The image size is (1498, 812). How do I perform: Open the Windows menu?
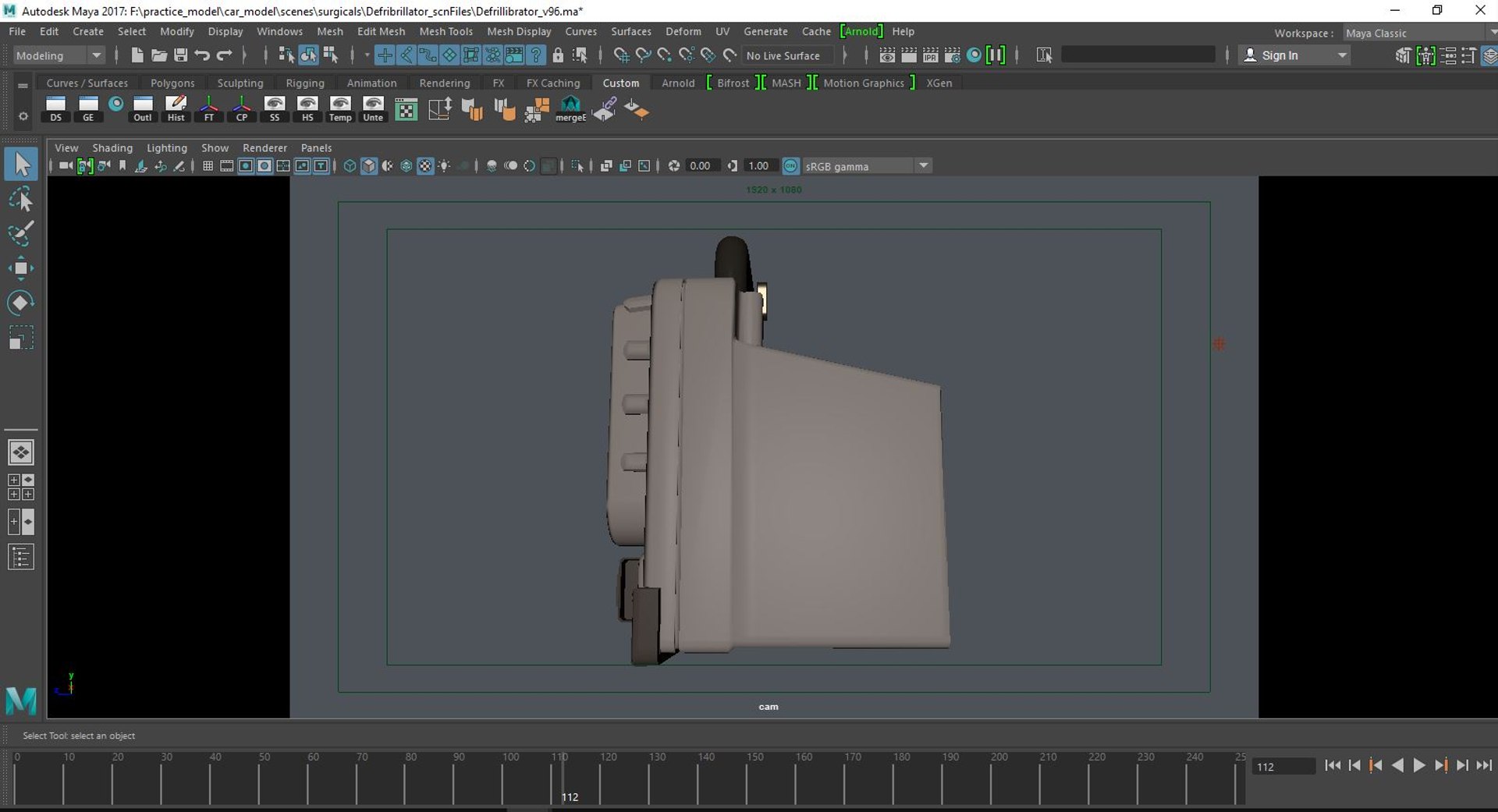tap(279, 31)
